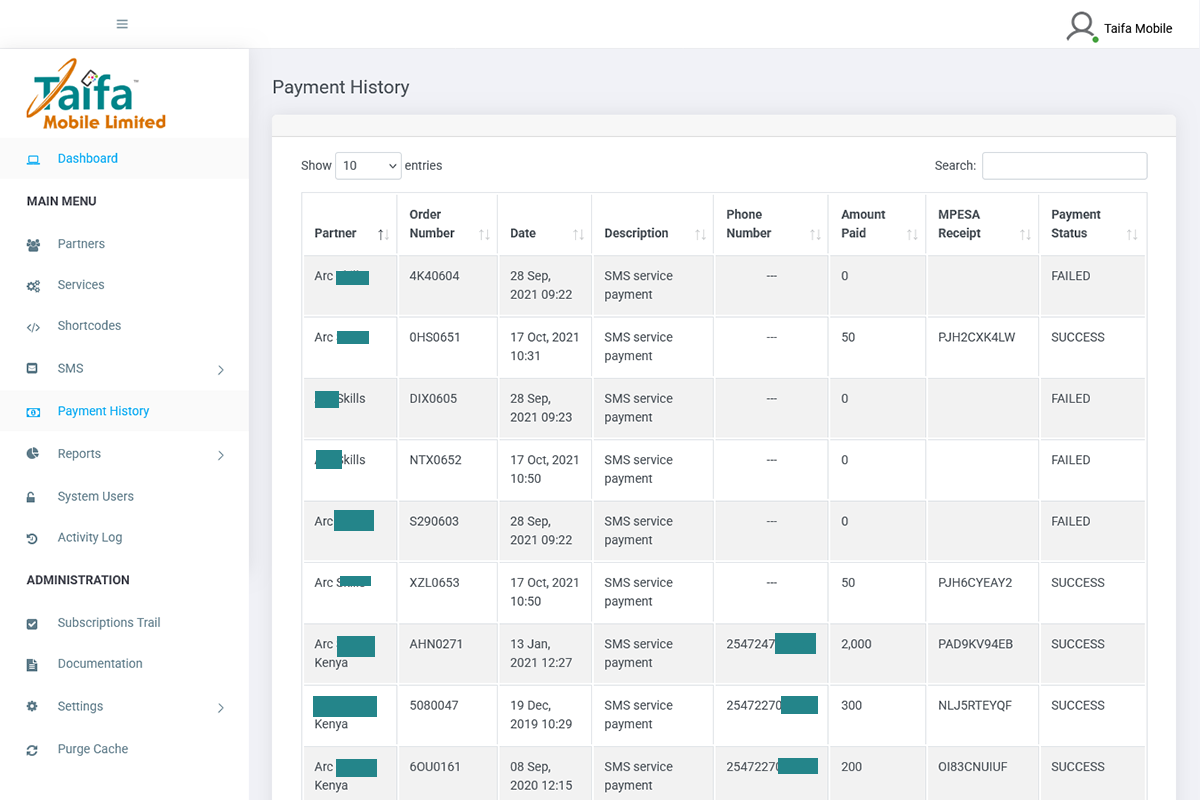1200x800 pixels.
Task: Click the Dashboard monitor icon
Action: click(35, 158)
